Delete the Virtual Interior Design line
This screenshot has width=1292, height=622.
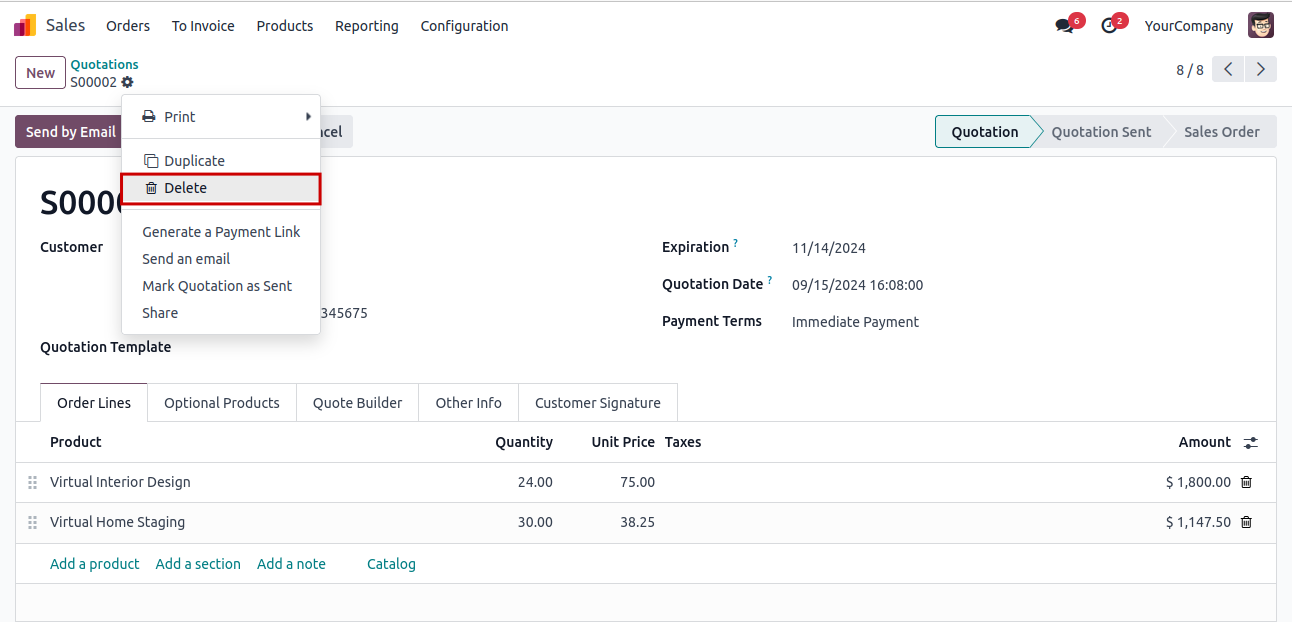point(1246,482)
